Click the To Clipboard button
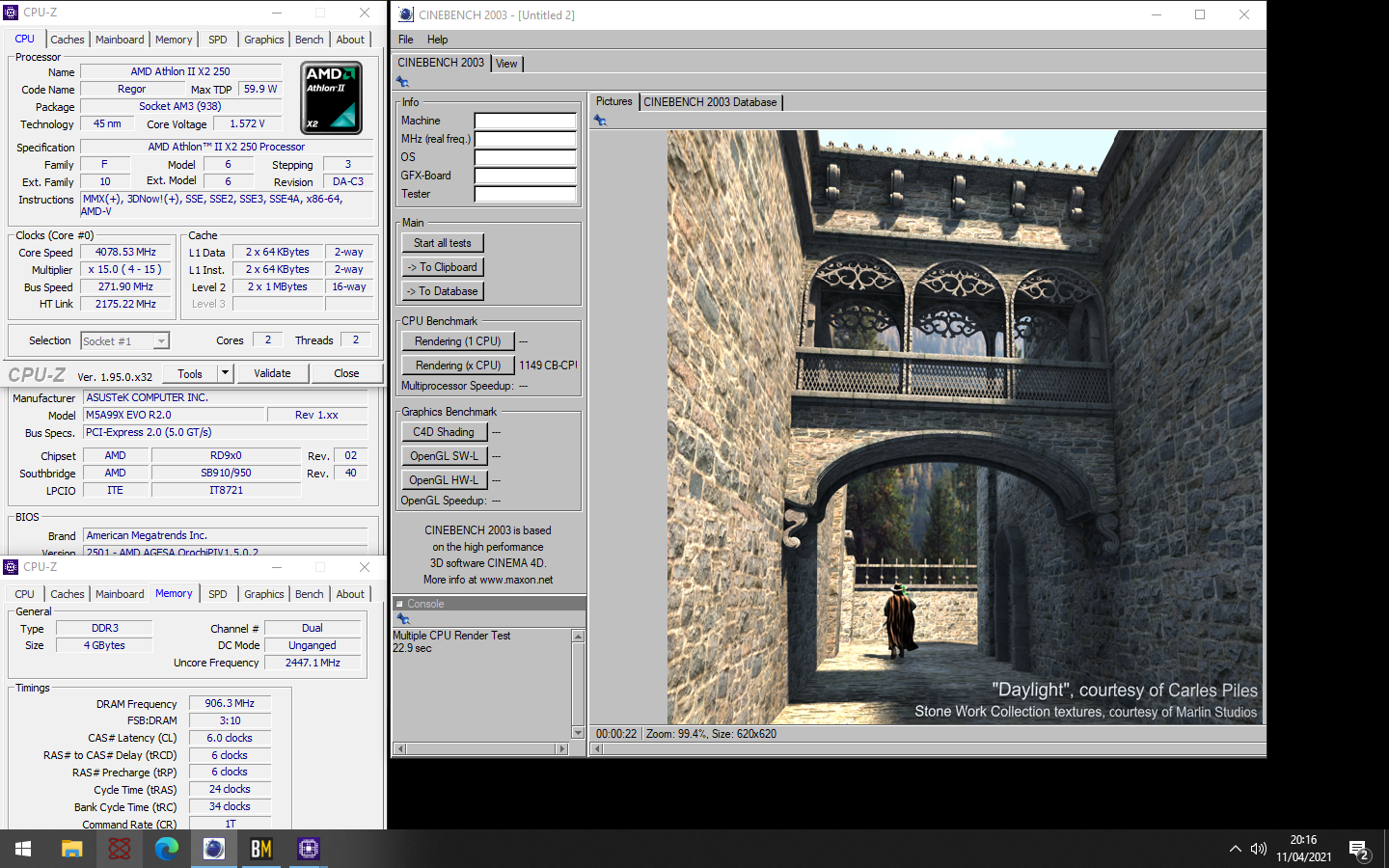 (443, 267)
